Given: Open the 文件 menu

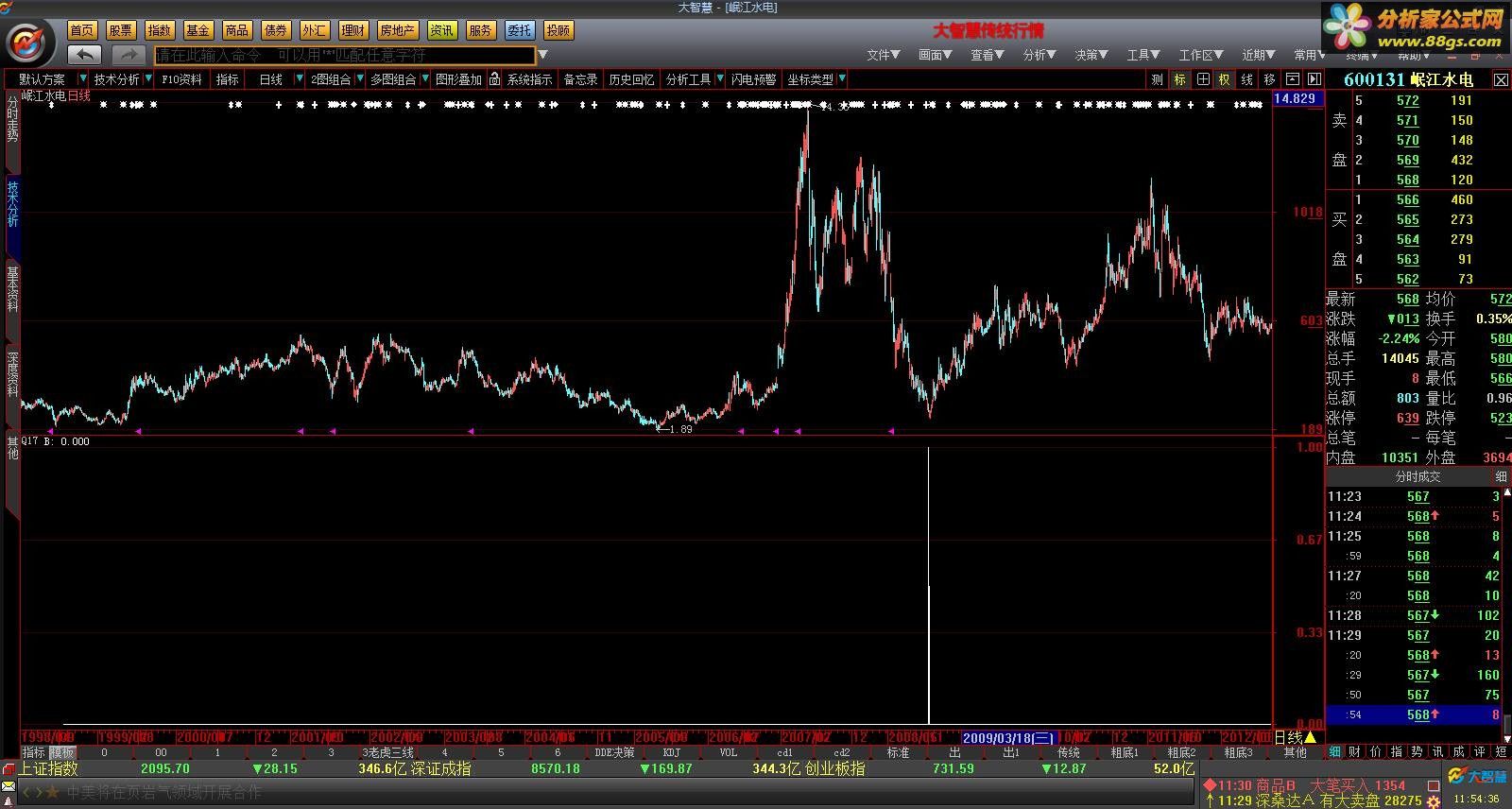Looking at the screenshot, I should click(884, 55).
